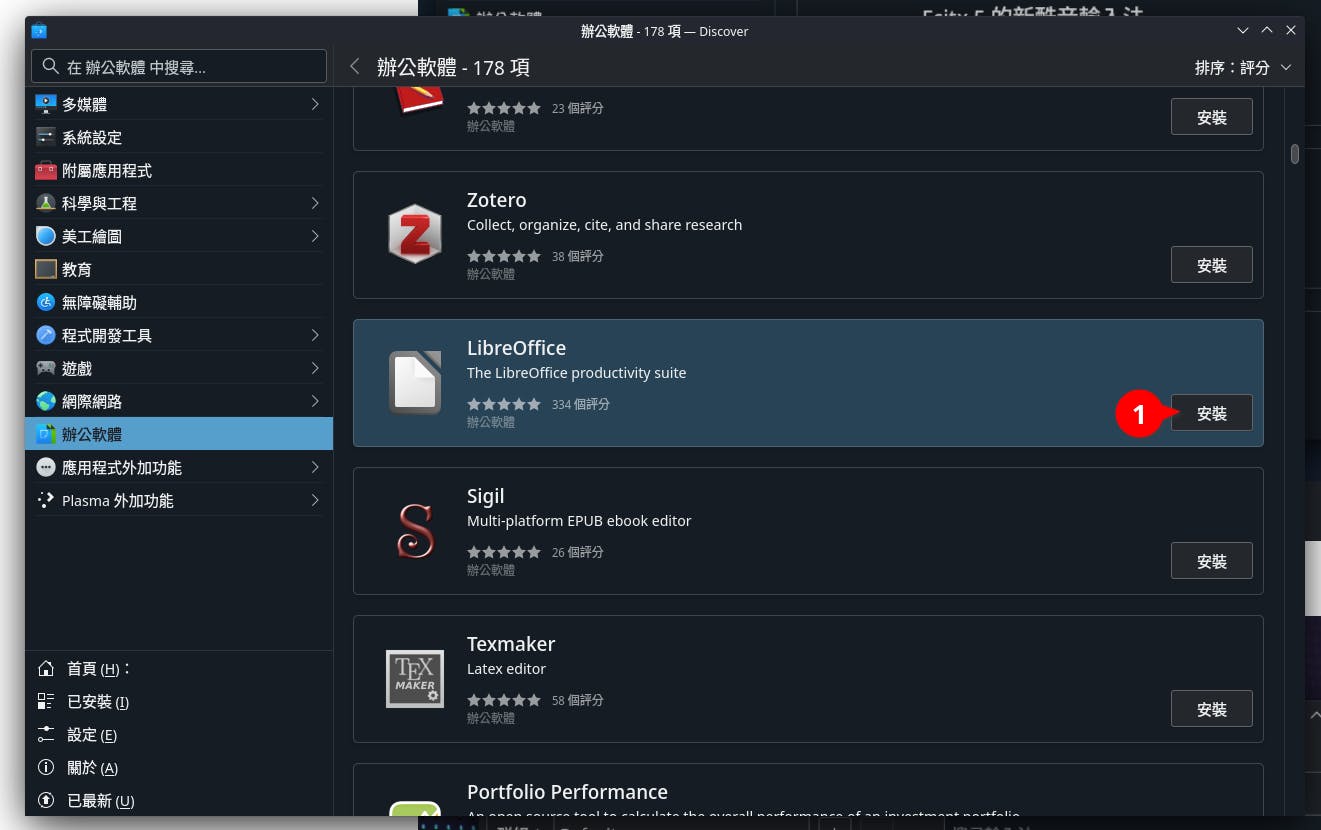Click Zotero's star rating

pyautogui.click(x=504, y=256)
